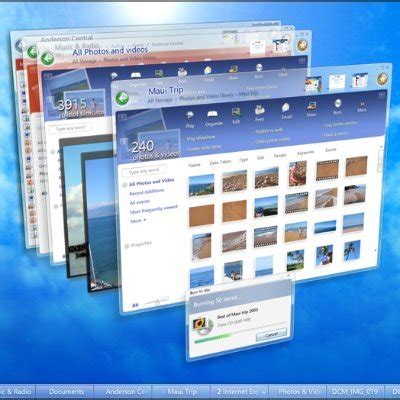The height and width of the screenshot is (400, 400).
Task: Switch to Photos & Videos taskbar button
Action: [x=298, y=392]
